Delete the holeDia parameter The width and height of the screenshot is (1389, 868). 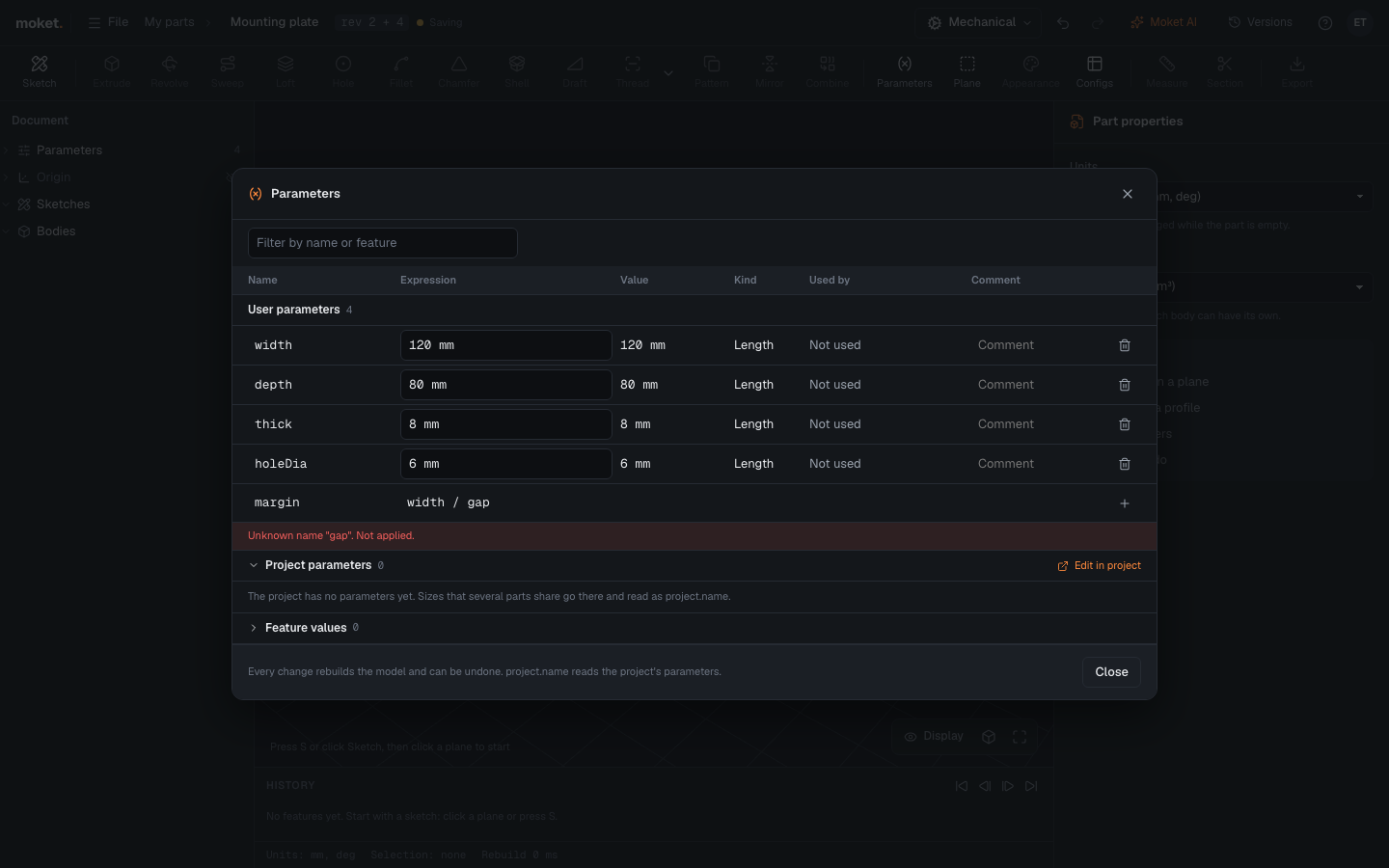[1125, 464]
